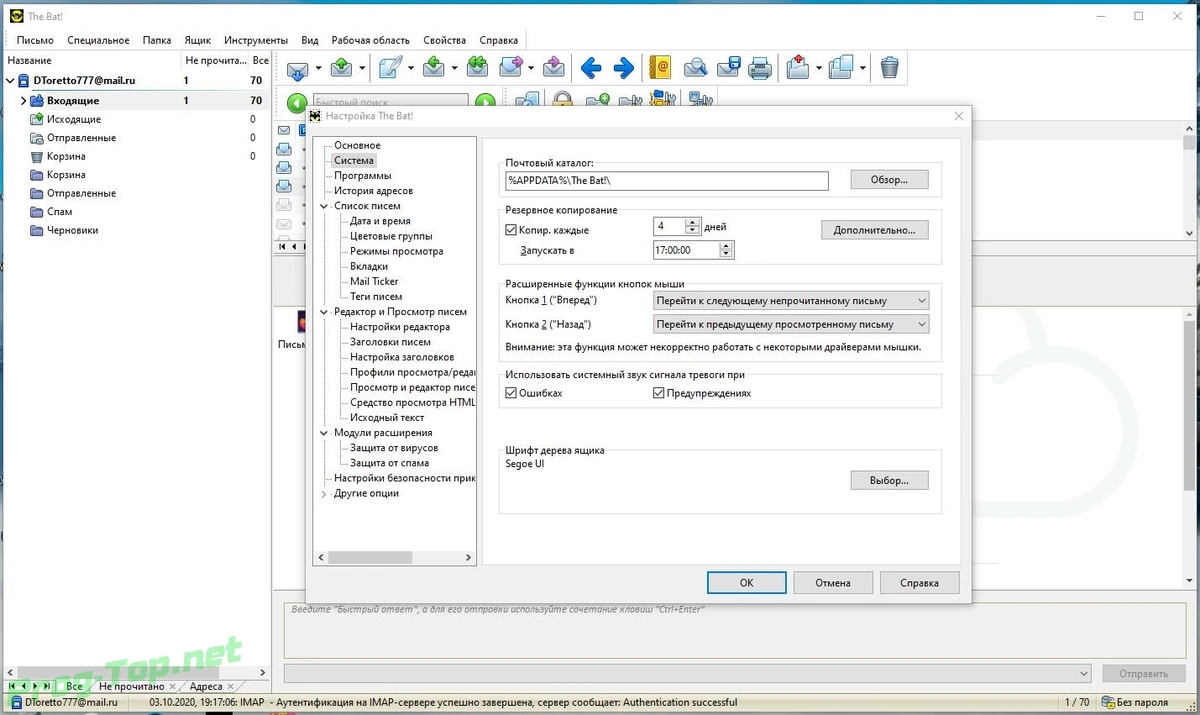The width and height of the screenshot is (1200, 715).
Task: Click the Справка button in dialog
Action: [919, 583]
